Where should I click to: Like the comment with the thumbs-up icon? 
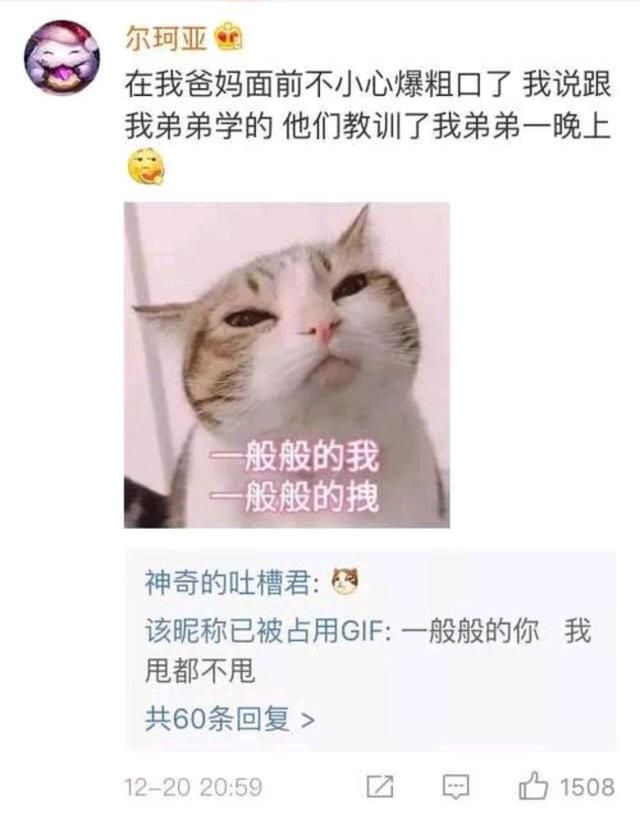(533, 785)
